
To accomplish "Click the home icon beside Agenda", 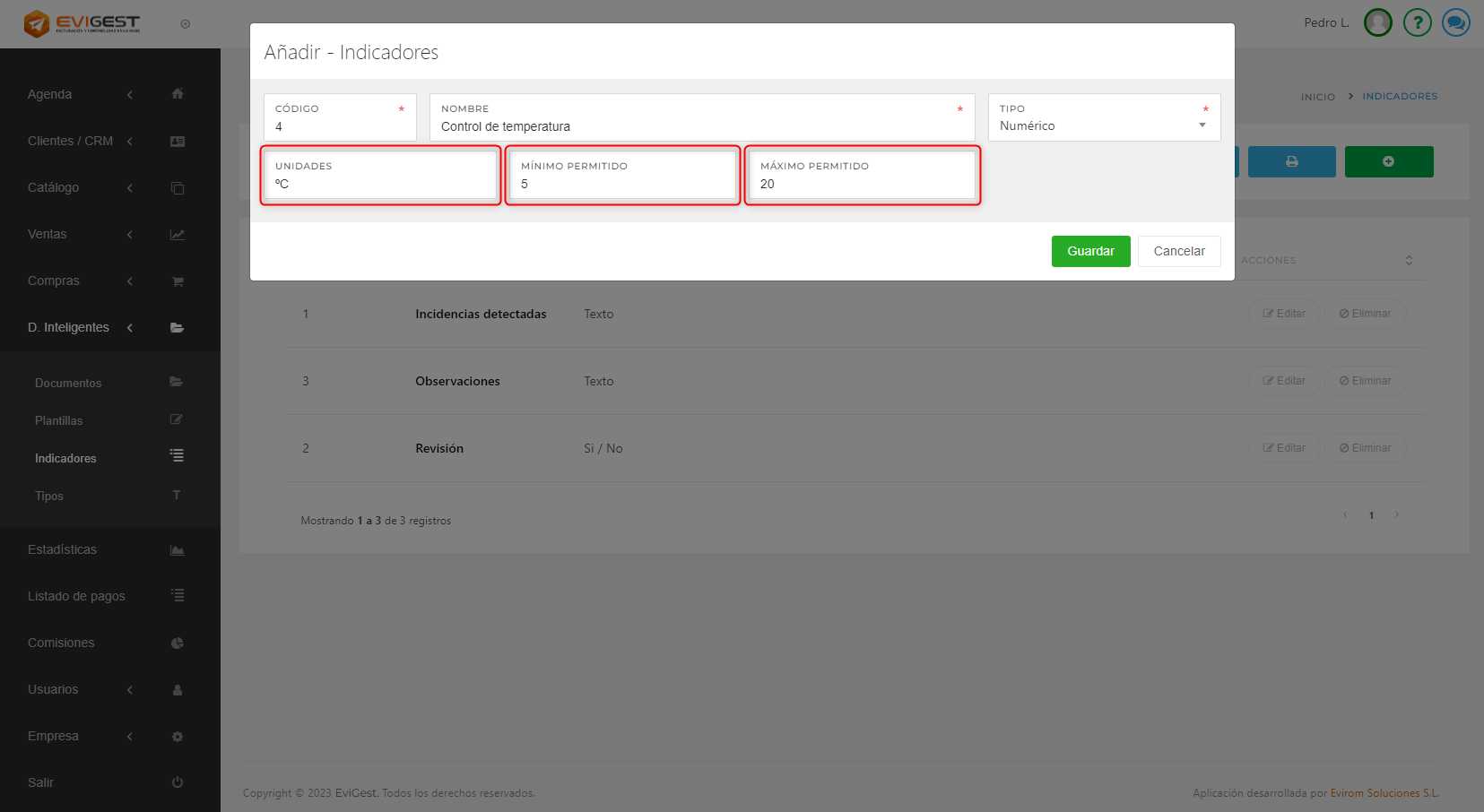I will pos(178,94).
